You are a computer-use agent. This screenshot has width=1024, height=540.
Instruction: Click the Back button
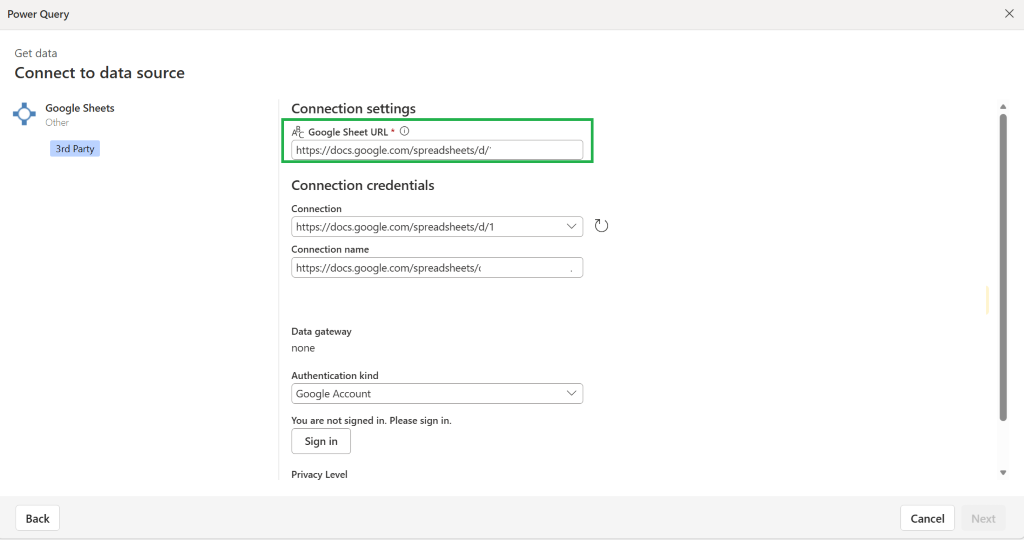tap(37, 518)
